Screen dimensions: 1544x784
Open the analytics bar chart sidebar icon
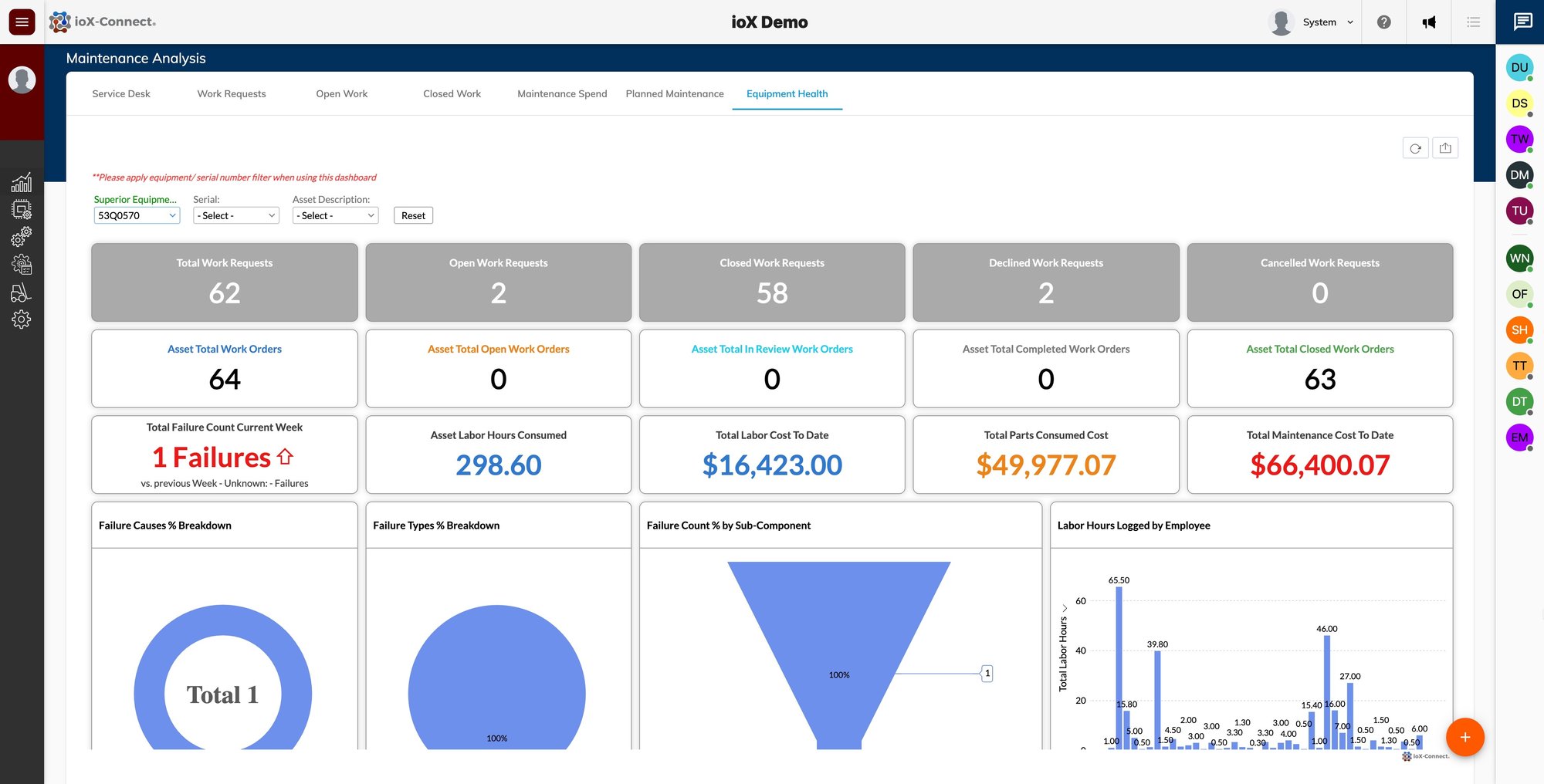tap(22, 182)
